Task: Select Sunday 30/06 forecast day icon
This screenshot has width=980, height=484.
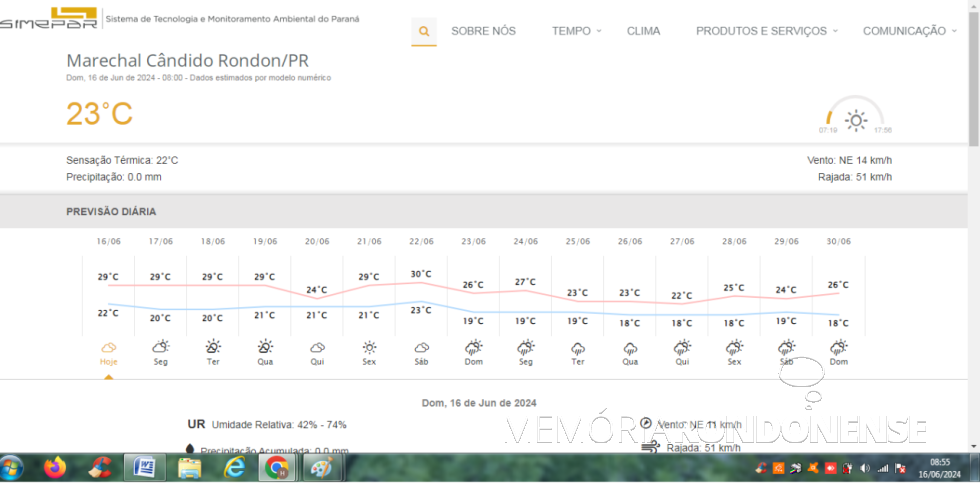Action: [838, 347]
